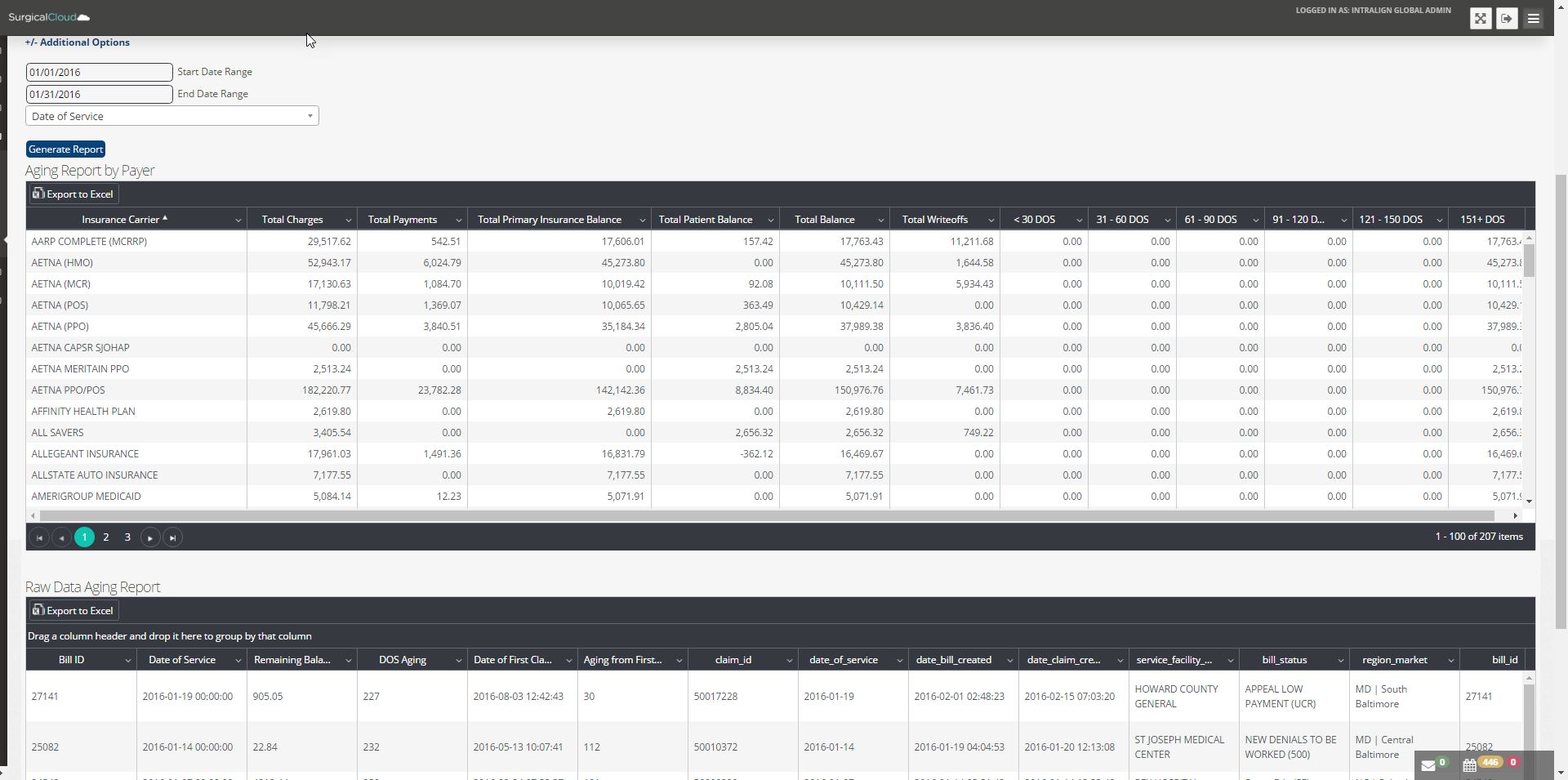Select page 3 in the pager
Screen dimensions: 1568x780
tap(127, 537)
